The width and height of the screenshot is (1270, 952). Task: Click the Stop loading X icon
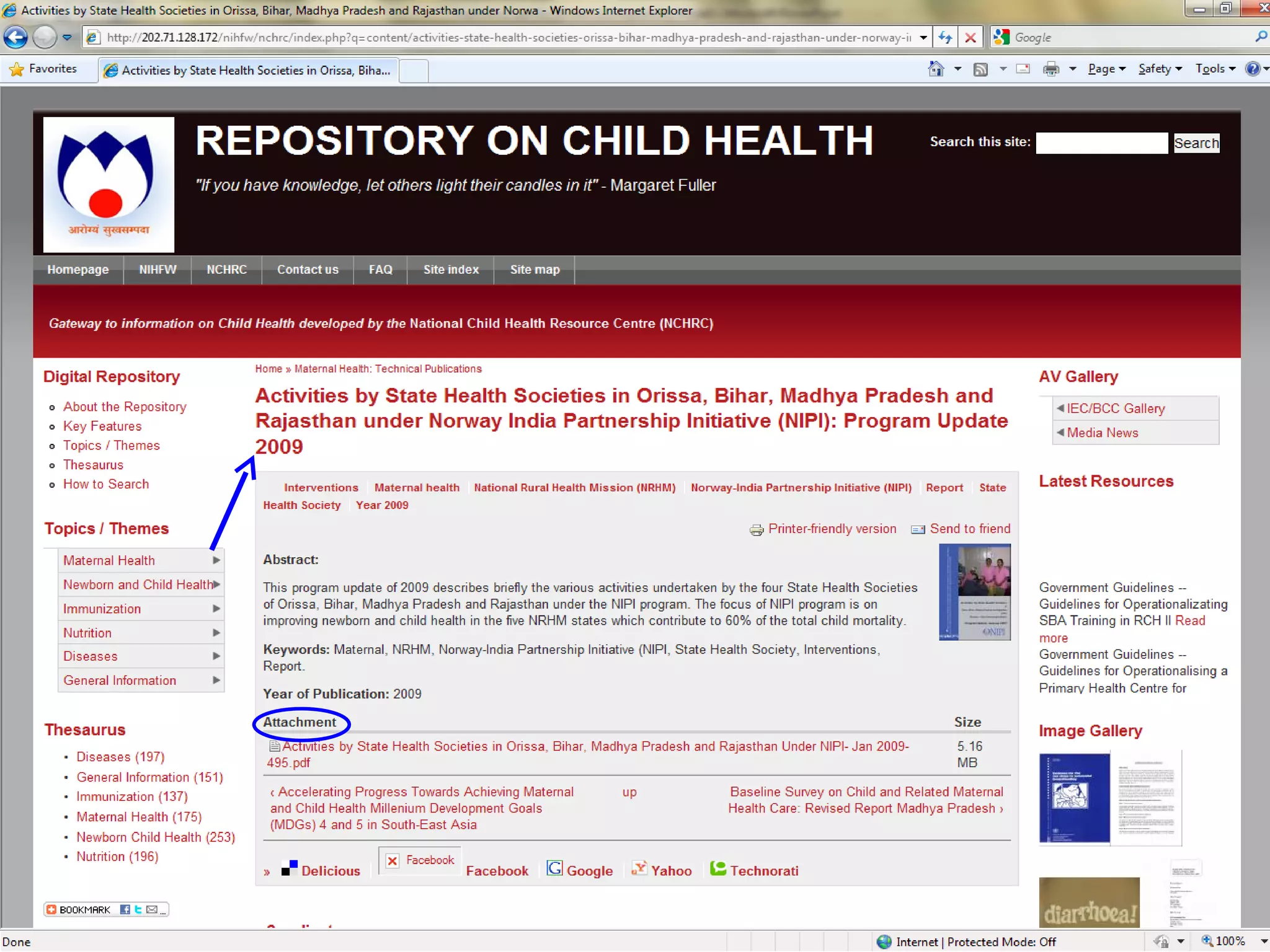coord(970,37)
